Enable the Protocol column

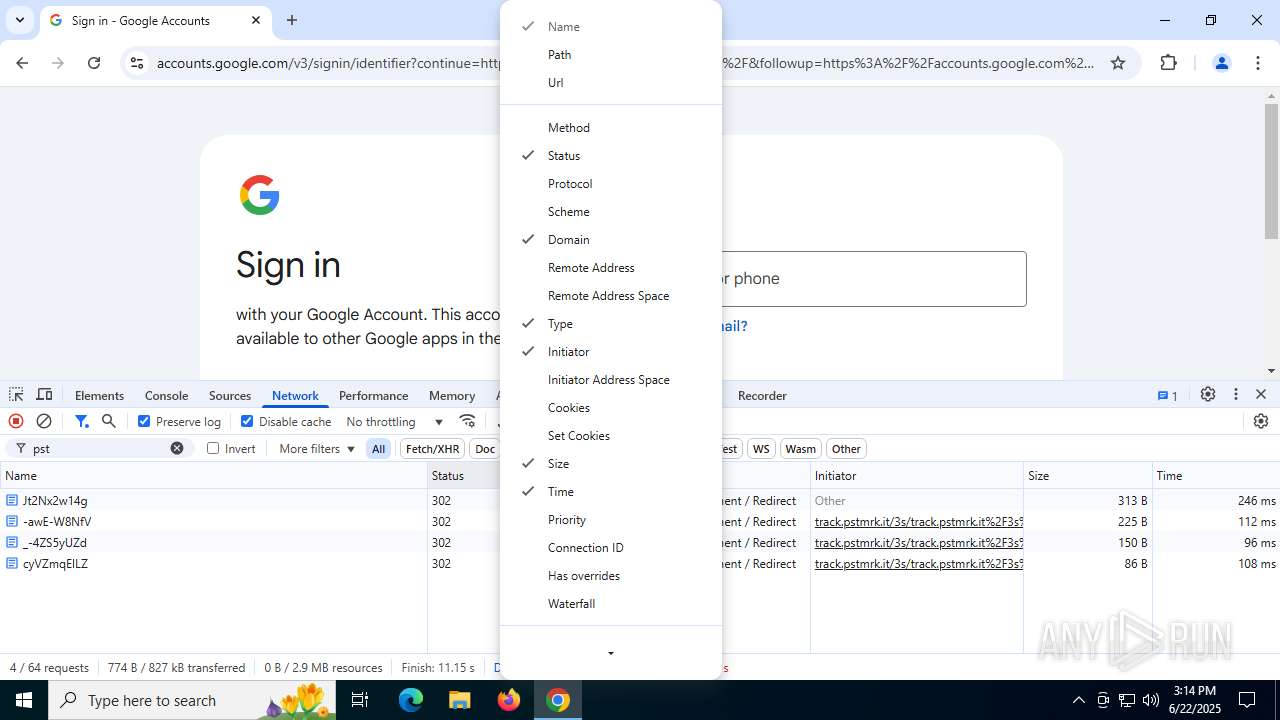[x=611, y=184]
